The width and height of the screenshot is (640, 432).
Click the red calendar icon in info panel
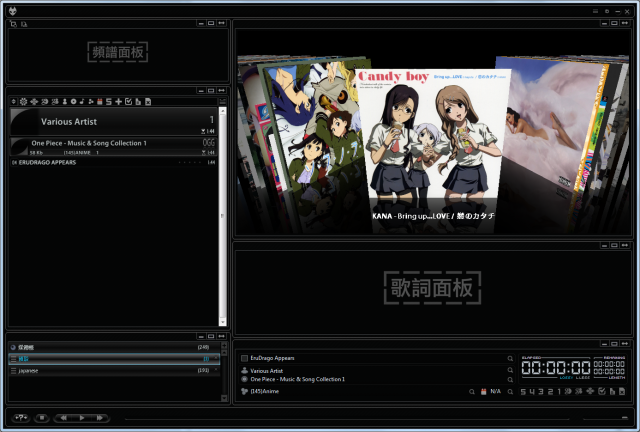click(484, 392)
